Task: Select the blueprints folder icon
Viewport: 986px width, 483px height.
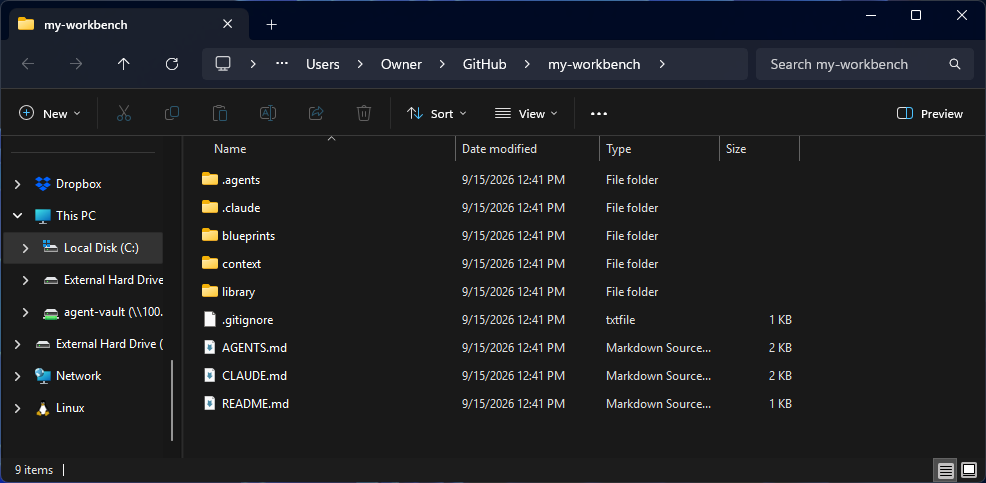Action: (209, 235)
